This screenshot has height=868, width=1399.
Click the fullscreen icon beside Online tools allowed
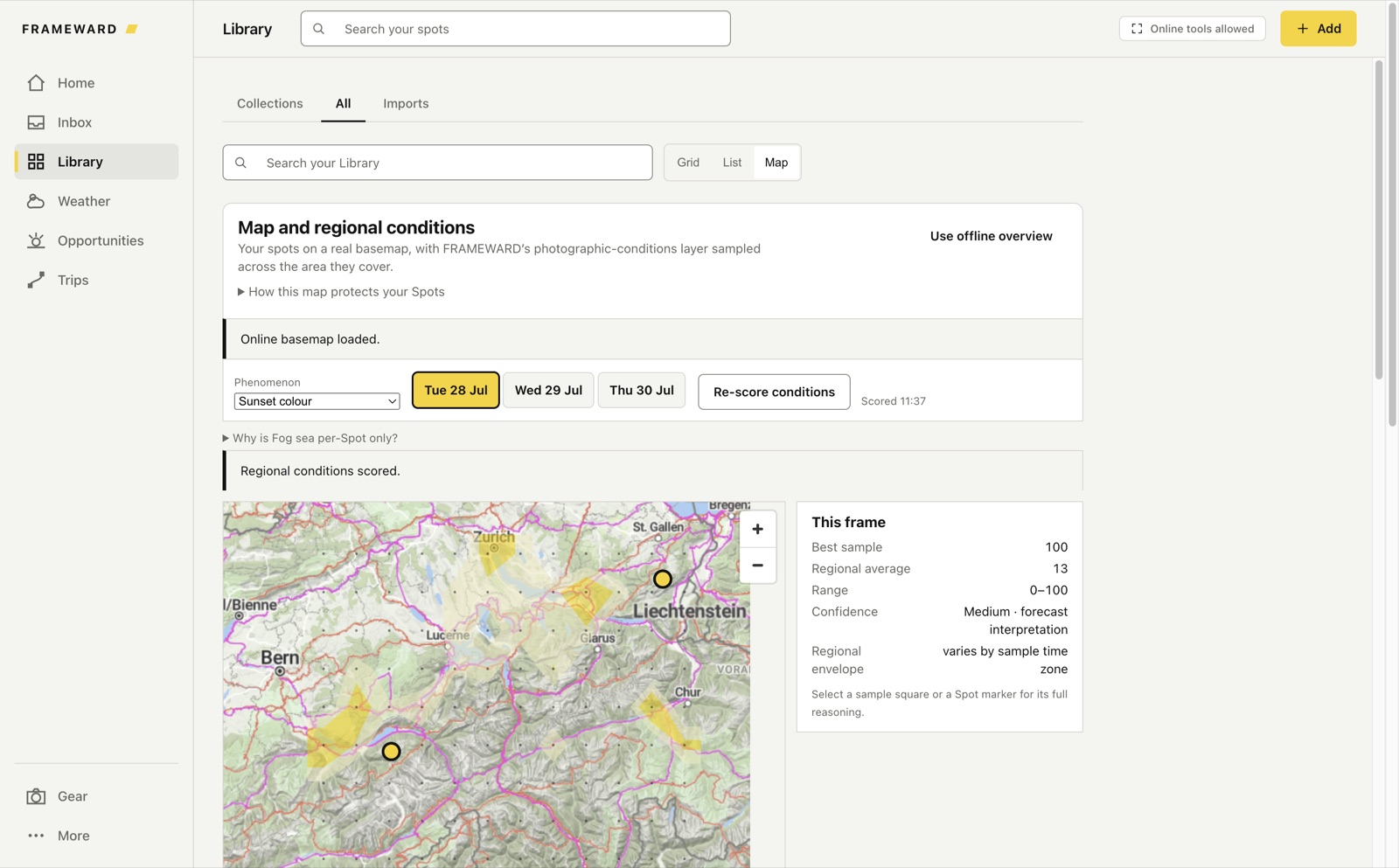pyautogui.click(x=1137, y=29)
